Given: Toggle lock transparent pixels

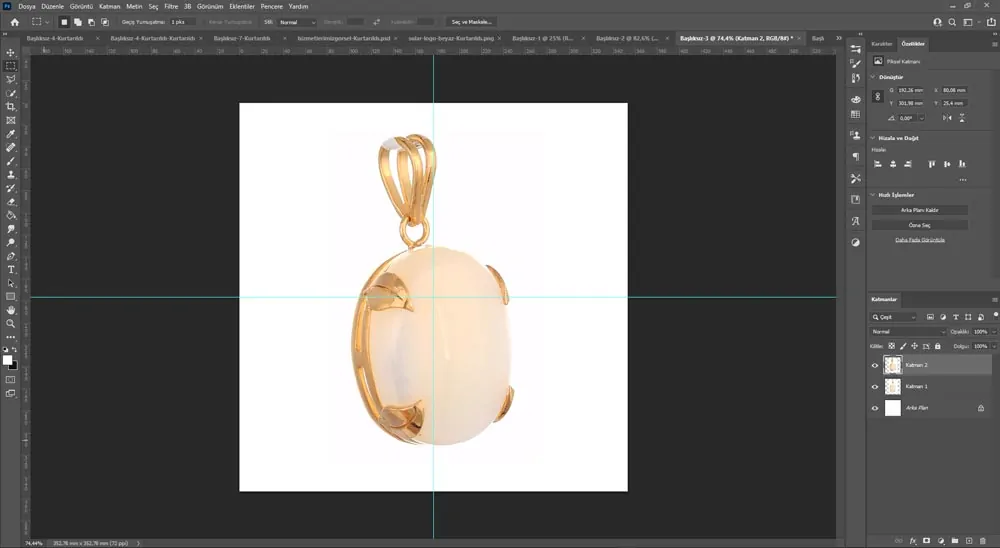Looking at the screenshot, I should click(892, 346).
